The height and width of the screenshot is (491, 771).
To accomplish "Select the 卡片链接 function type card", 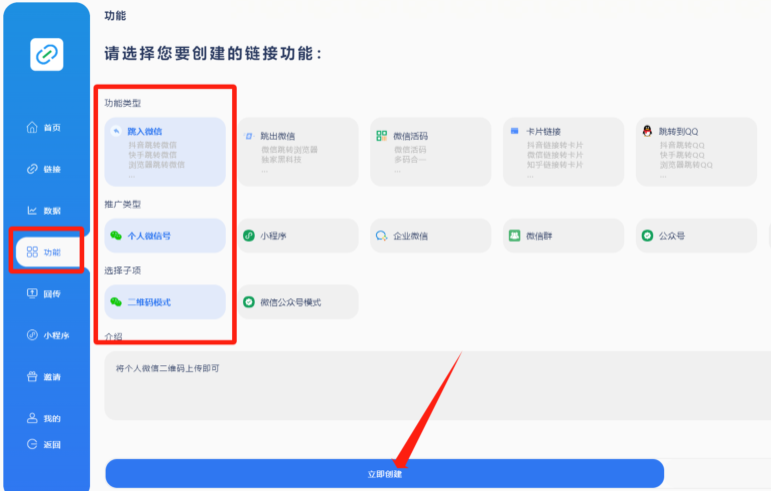I will click(563, 152).
